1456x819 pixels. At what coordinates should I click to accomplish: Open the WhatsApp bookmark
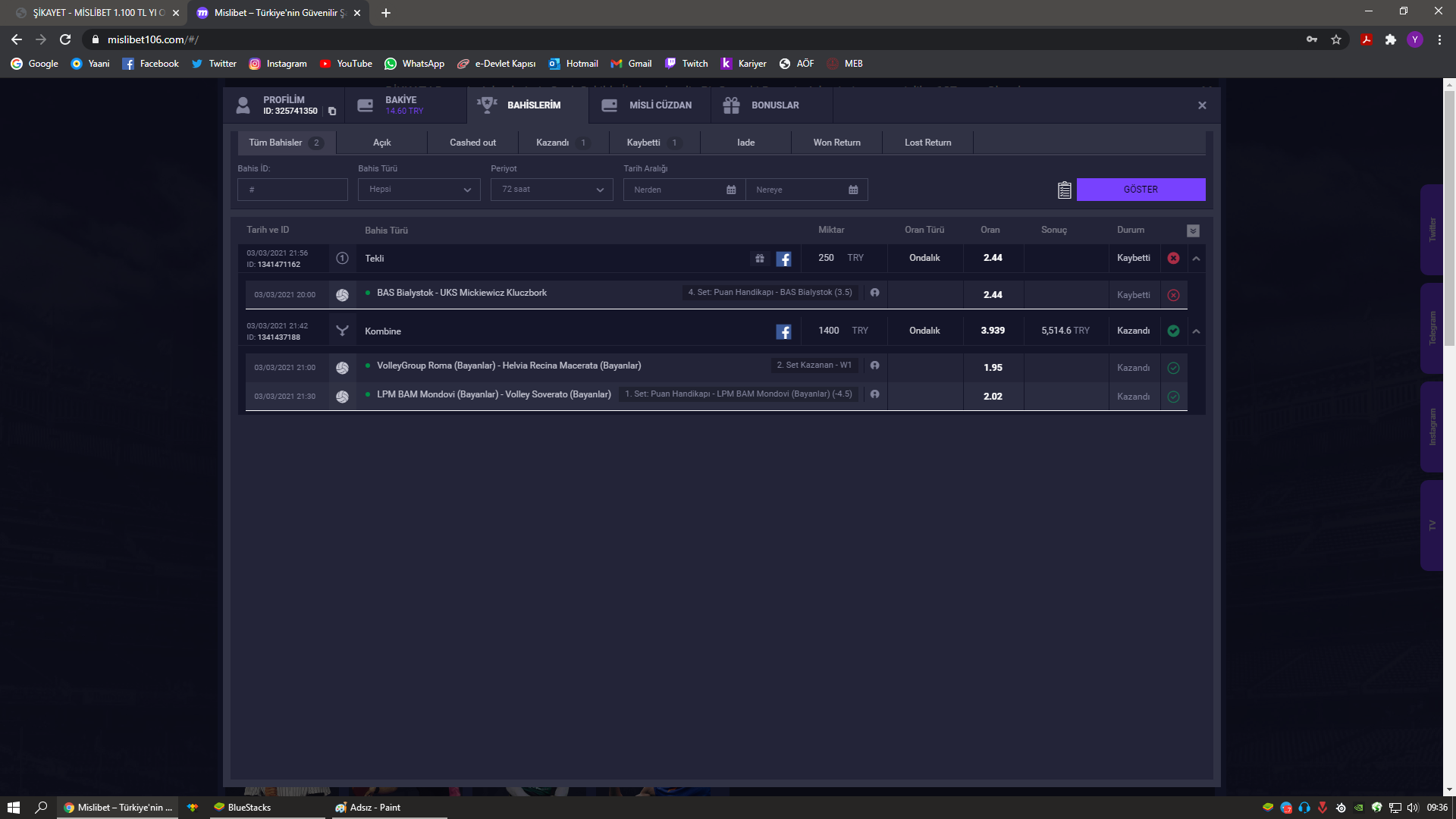(415, 64)
